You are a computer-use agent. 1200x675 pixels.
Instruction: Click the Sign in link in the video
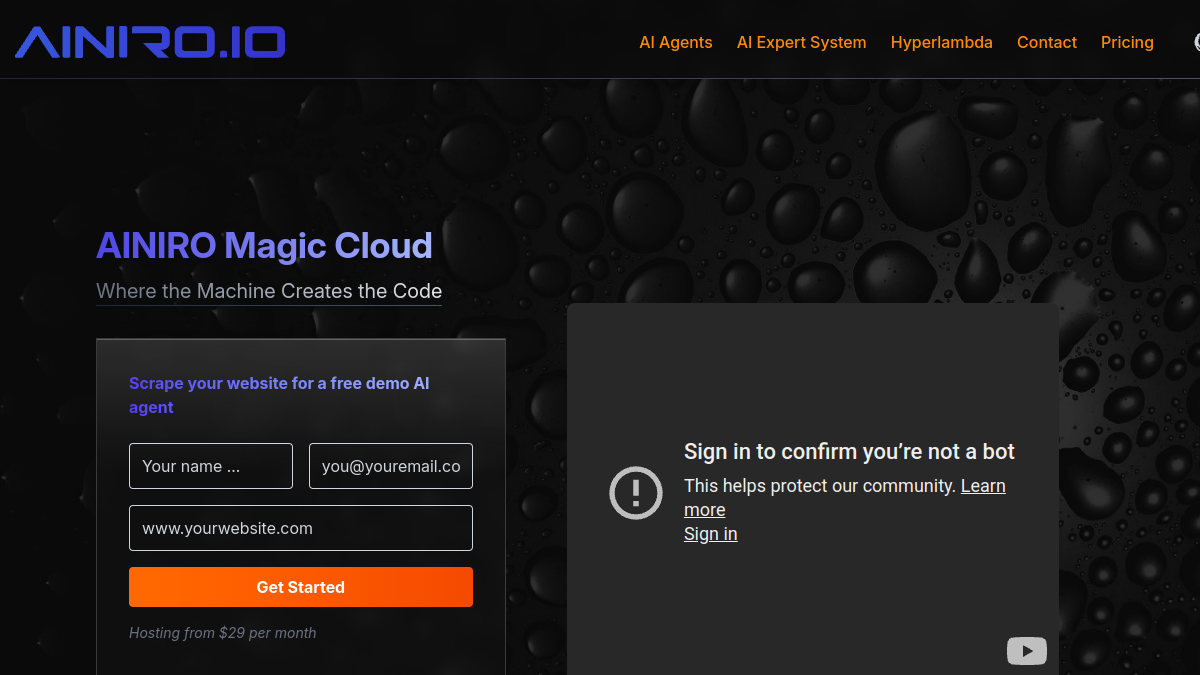[711, 534]
